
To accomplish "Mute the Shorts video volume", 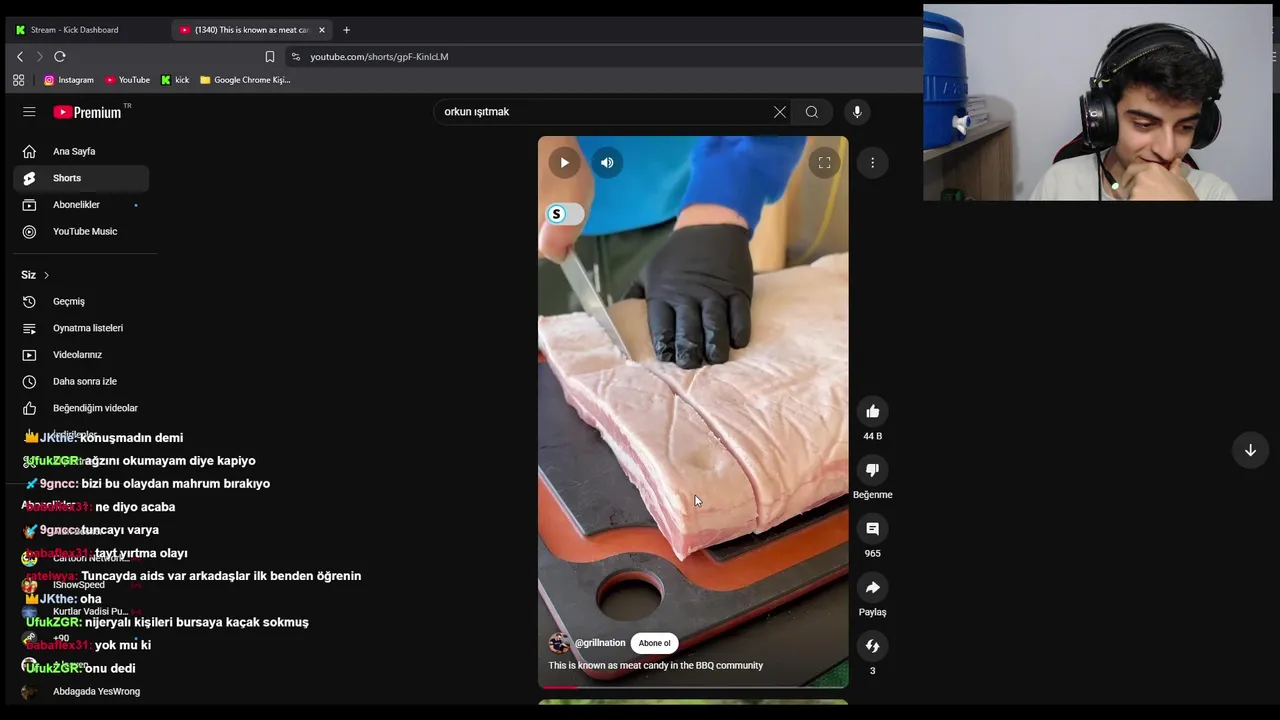I will 607,163.
